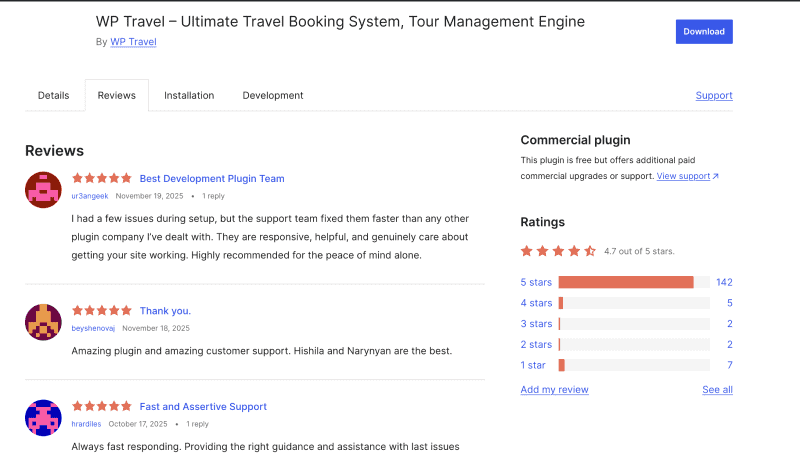800x460 pixels.
Task: Click the 5 stars rating bar
Action: pyautogui.click(x=634, y=282)
